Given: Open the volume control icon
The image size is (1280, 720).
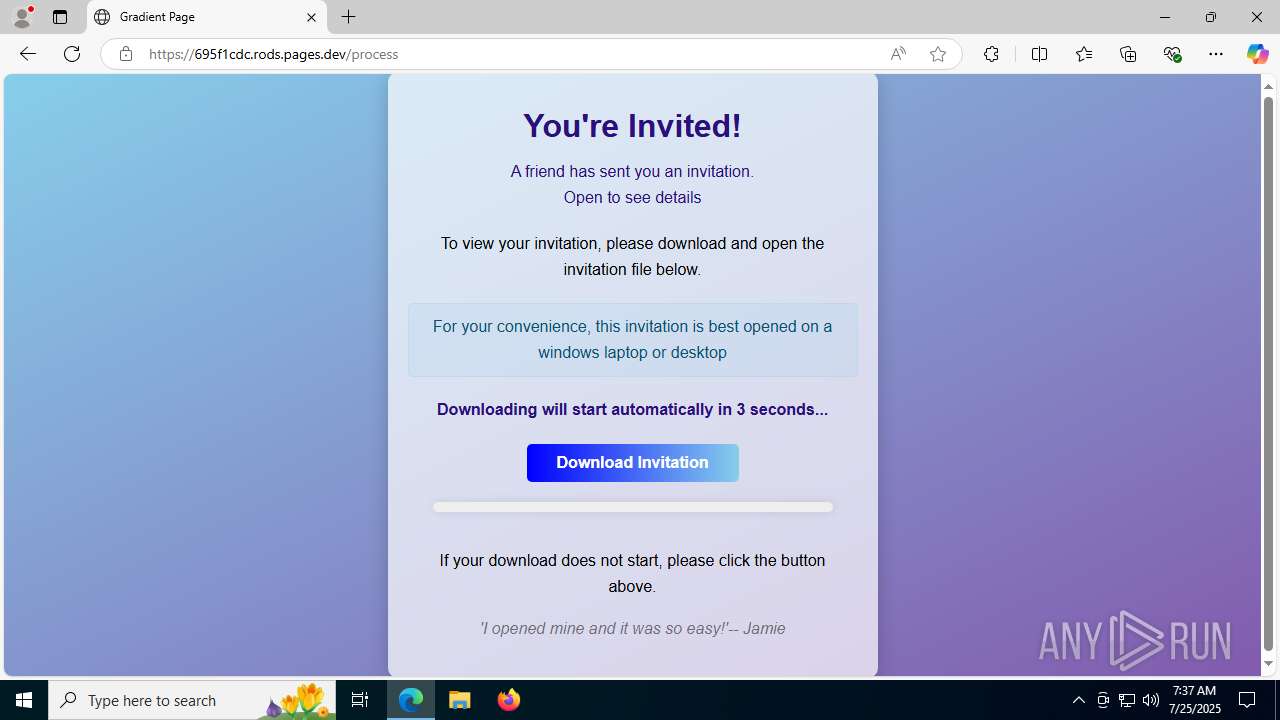Looking at the screenshot, I should [x=1151, y=700].
